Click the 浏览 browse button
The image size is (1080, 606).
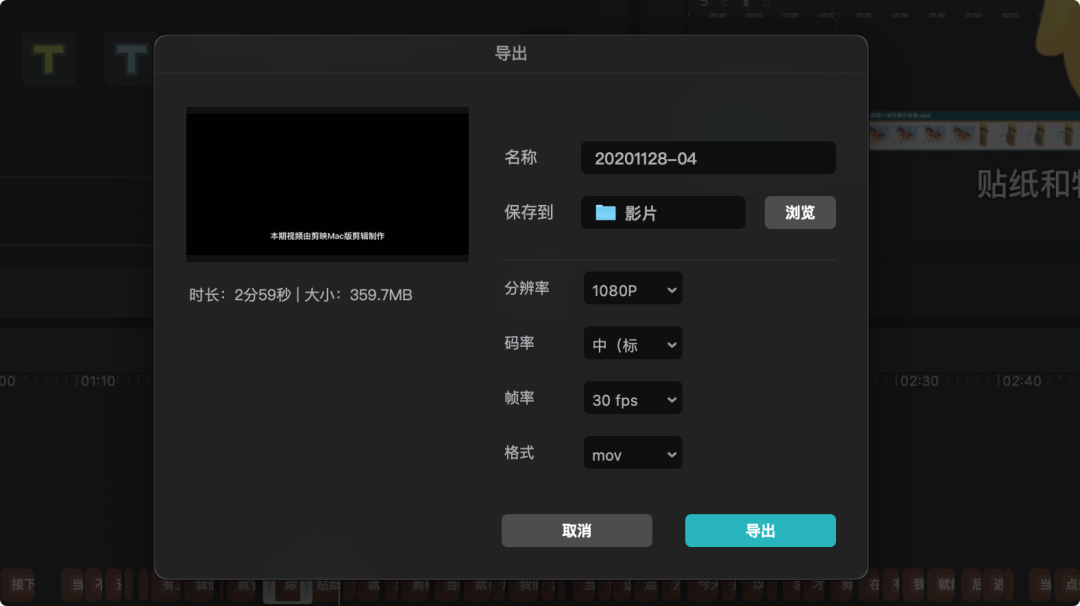click(x=800, y=213)
